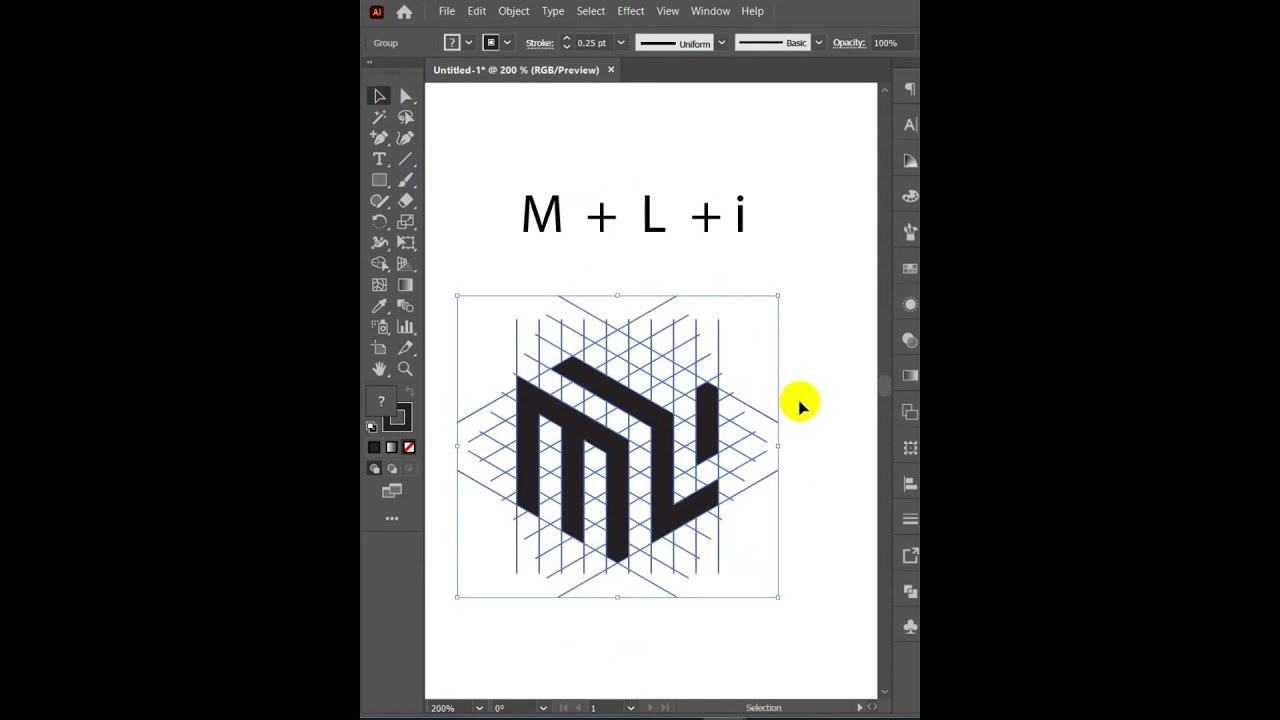Screen dimensions: 1280x720
Task: Pick the Shape Builder tool
Action: click(x=379, y=264)
